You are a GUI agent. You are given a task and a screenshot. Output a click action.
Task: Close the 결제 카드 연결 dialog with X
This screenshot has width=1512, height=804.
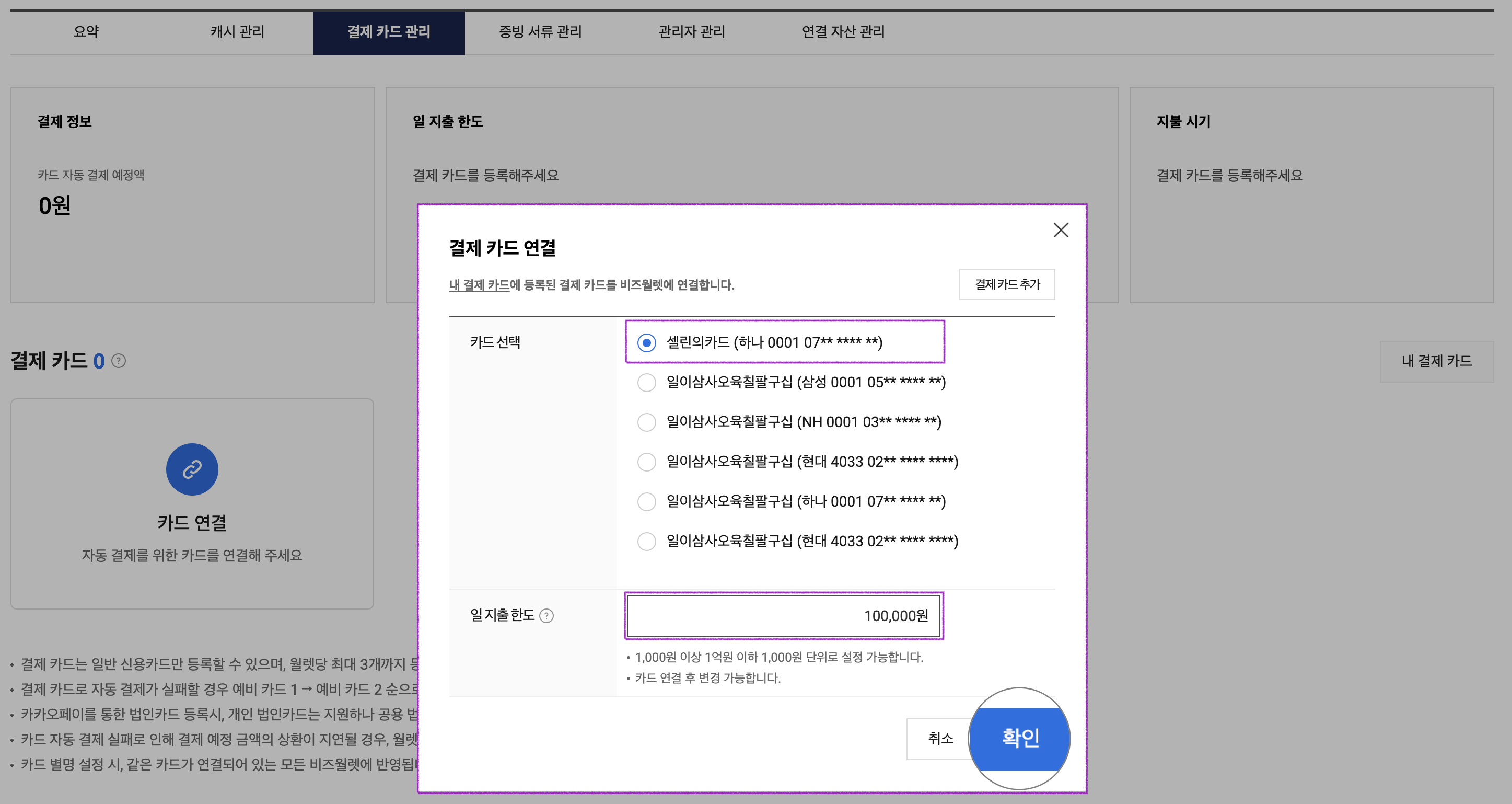pyautogui.click(x=1061, y=229)
